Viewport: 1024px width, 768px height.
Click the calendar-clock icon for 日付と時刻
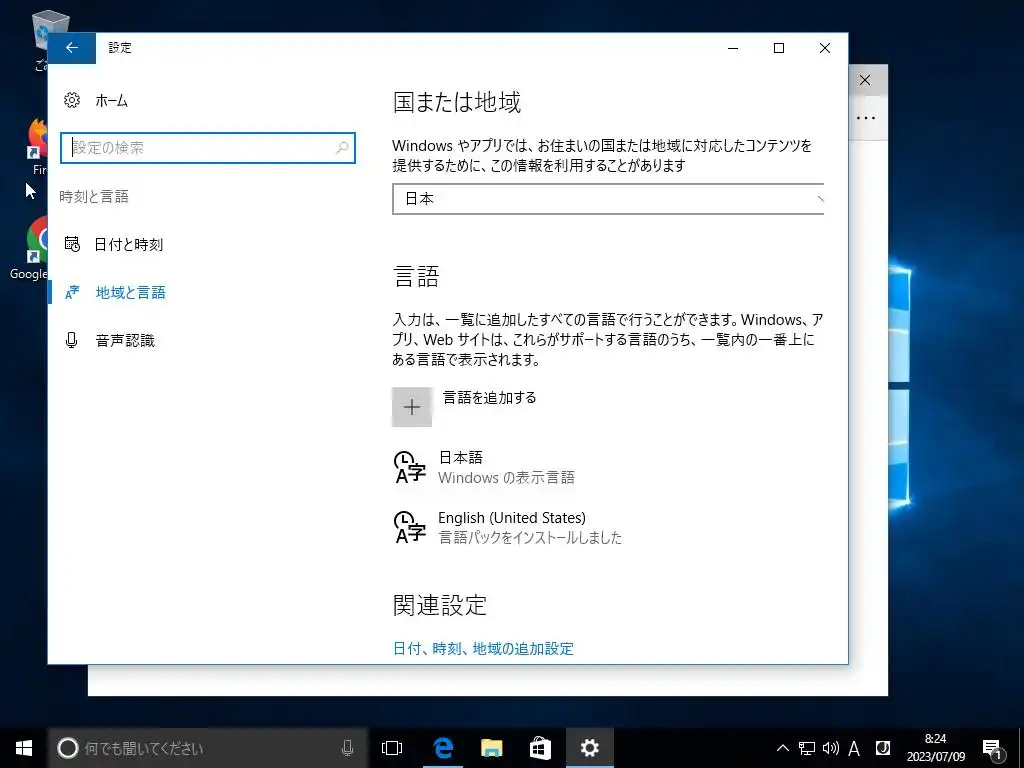click(x=72, y=244)
